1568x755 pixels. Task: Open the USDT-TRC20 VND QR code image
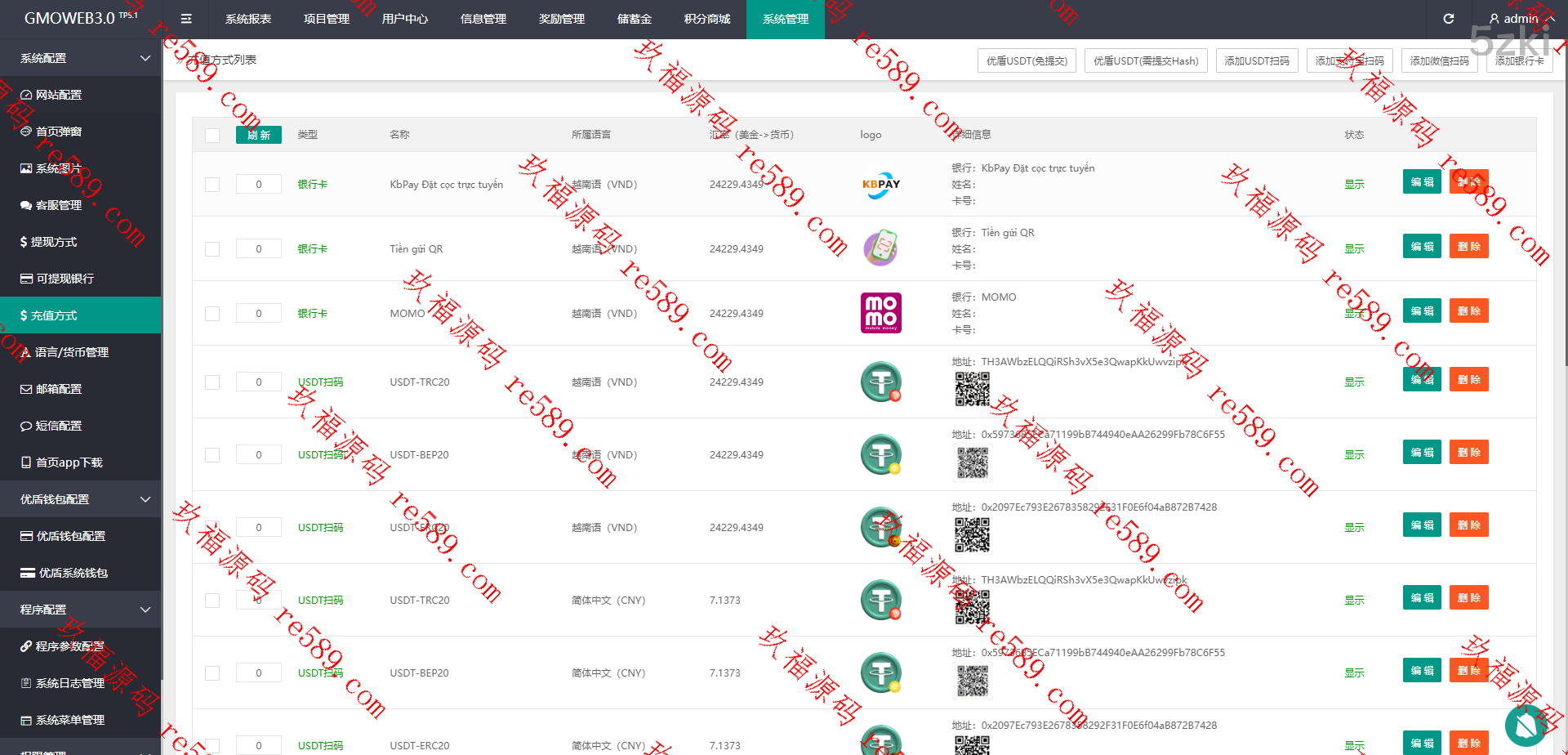[972, 389]
